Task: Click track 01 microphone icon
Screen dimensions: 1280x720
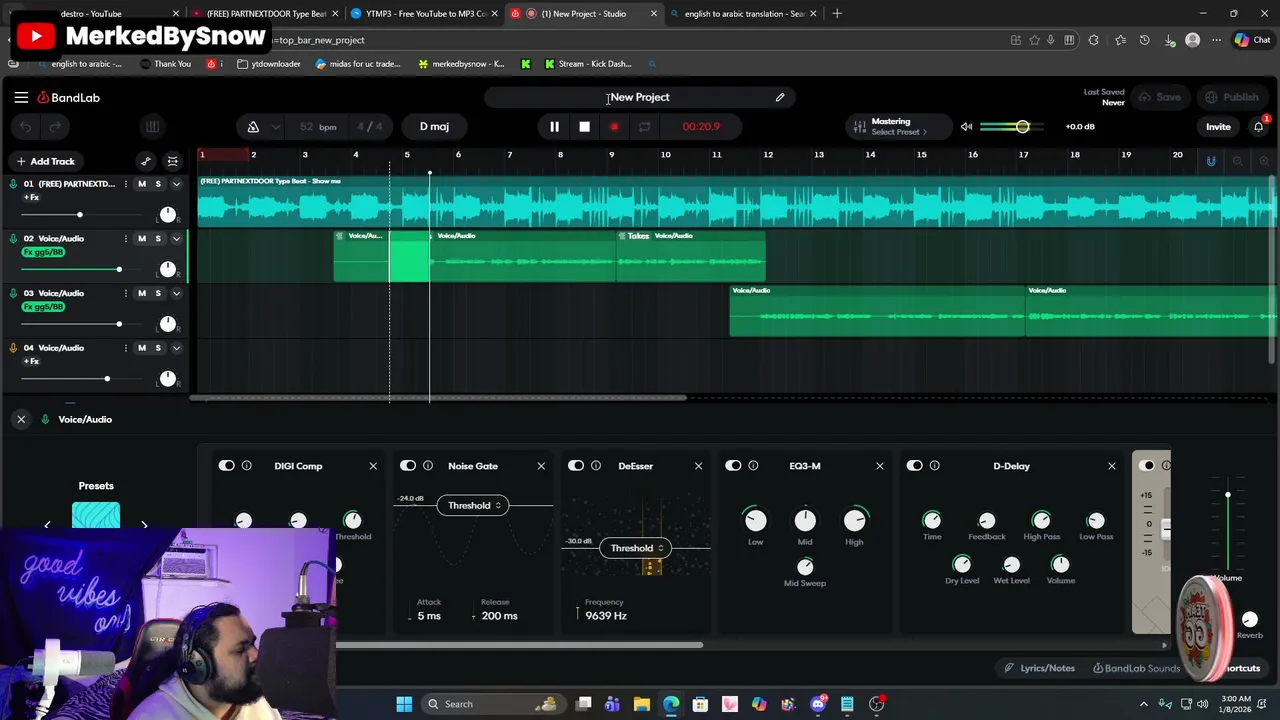Action: (13, 184)
